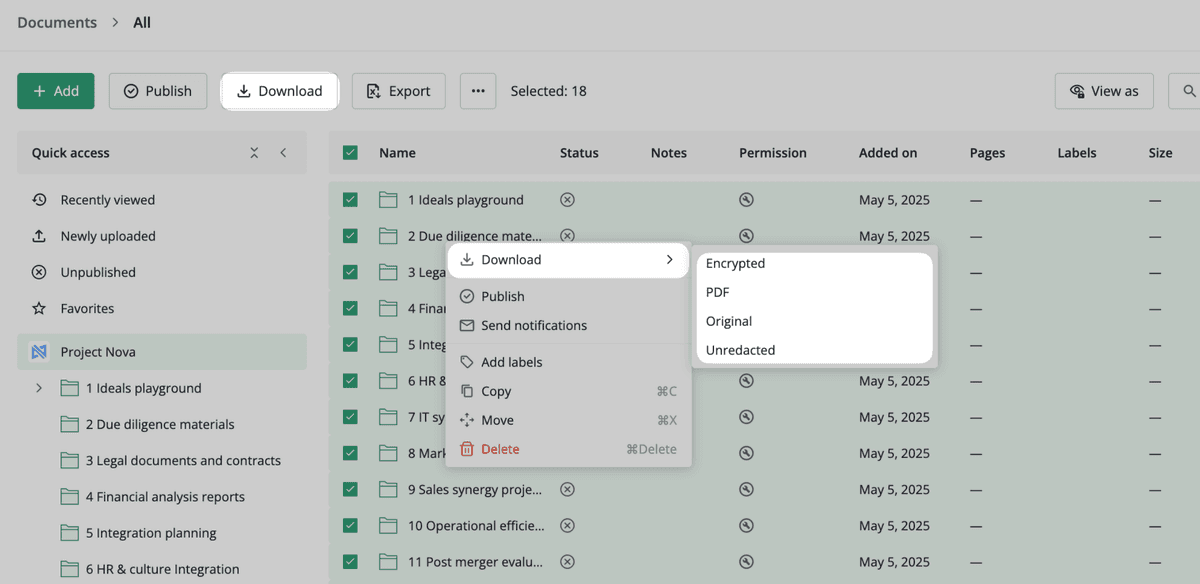Click the Unpublished icon in Quick access

[x=40, y=272]
